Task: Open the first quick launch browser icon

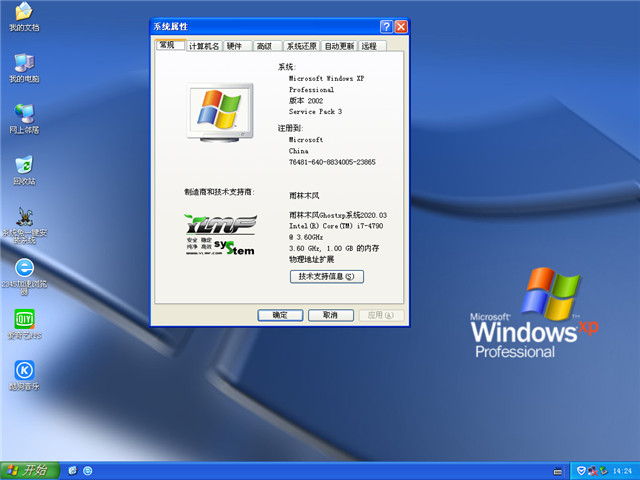Action: pos(73,471)
